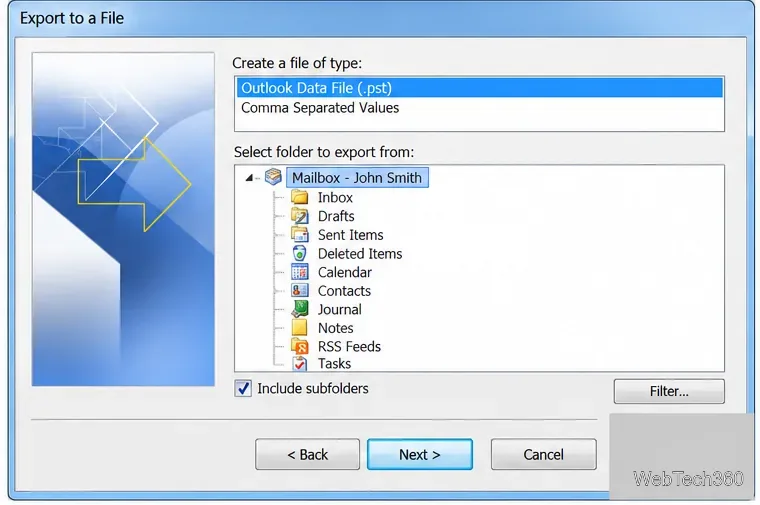Image resolution: width=760 pixels, height=505 pixels.
Task: Click the Journal book icon
Action: (300, 309)
